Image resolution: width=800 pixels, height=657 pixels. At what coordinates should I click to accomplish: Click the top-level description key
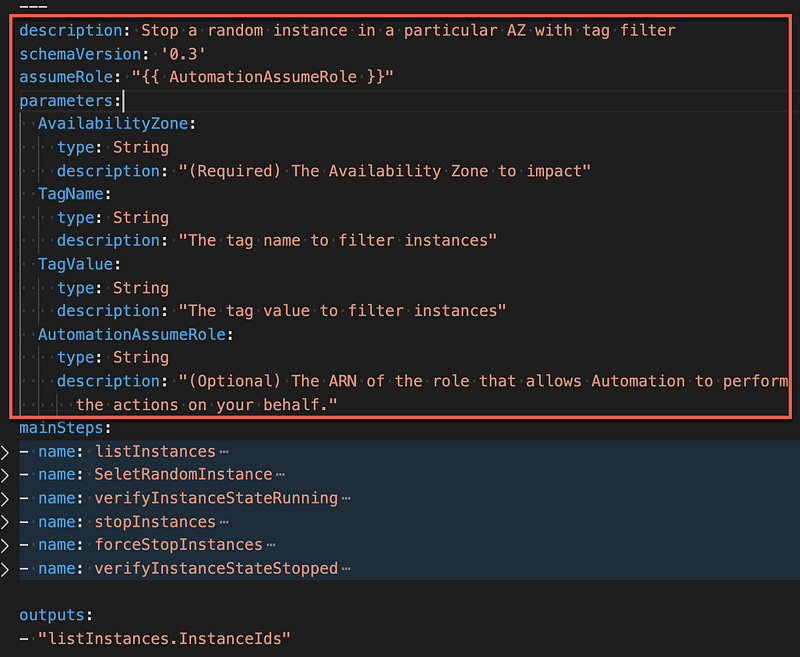coord(70,31)
